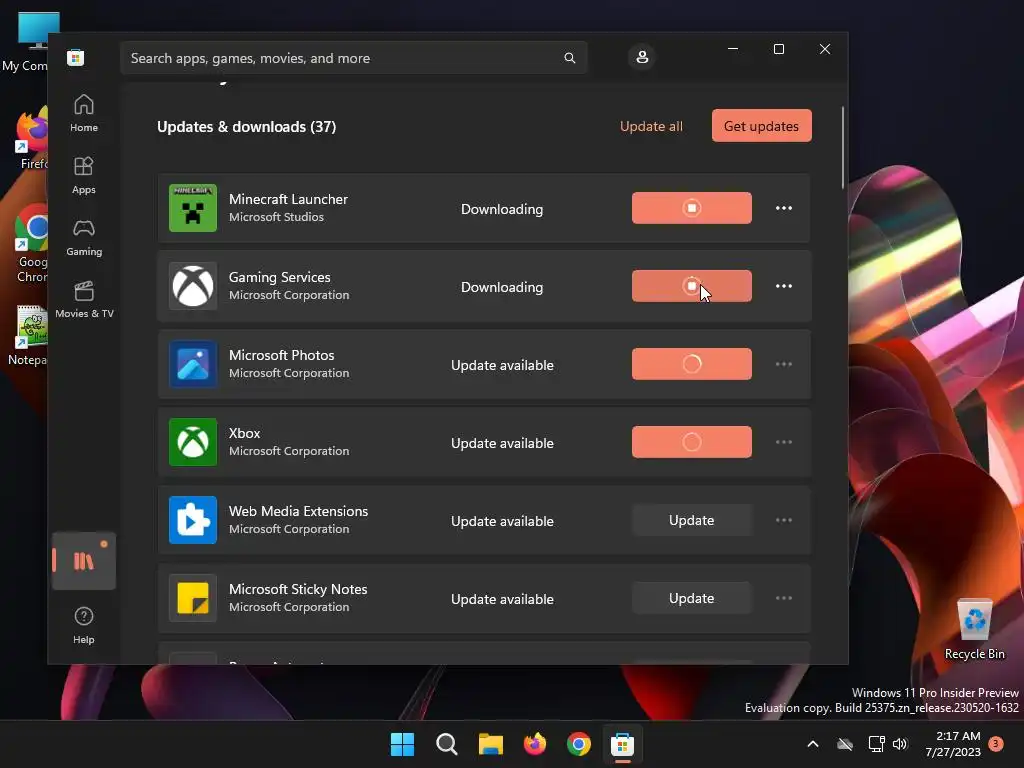Screen dimensions: 1024x768
Task: Open more options for Microsoft Photos
Action: [784, 364]
